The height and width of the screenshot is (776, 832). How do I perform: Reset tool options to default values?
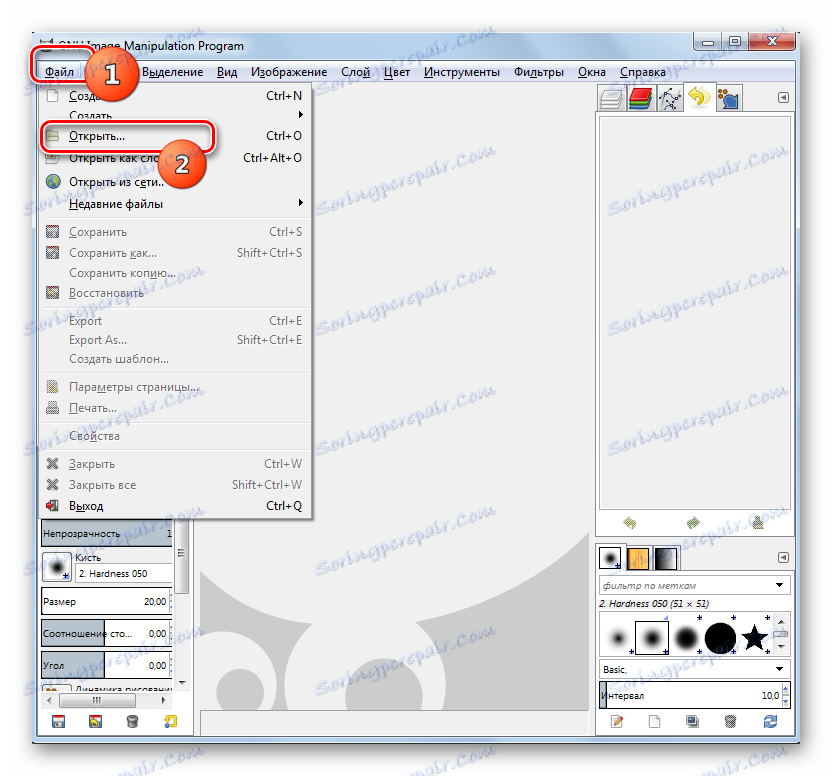(171, 722)
